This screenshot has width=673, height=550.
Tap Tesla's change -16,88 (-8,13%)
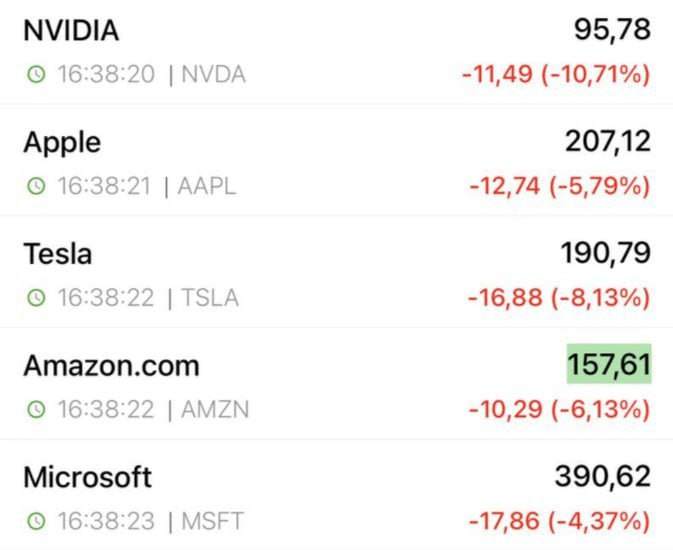[x=560, y=298]
